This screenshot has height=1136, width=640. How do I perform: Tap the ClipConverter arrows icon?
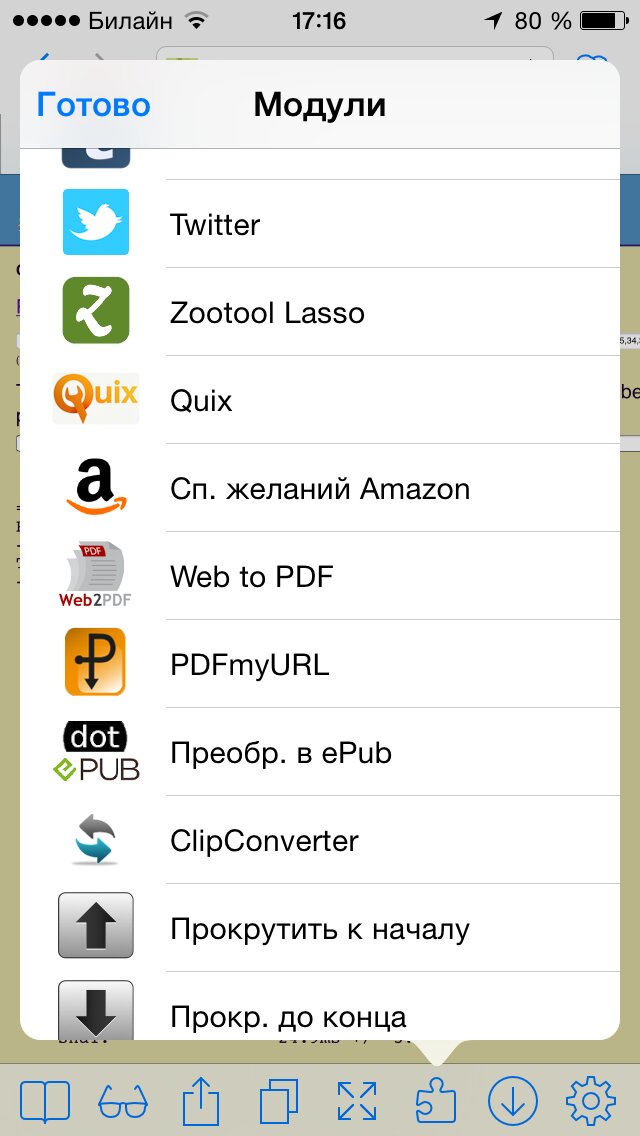[x=96, y=839]
